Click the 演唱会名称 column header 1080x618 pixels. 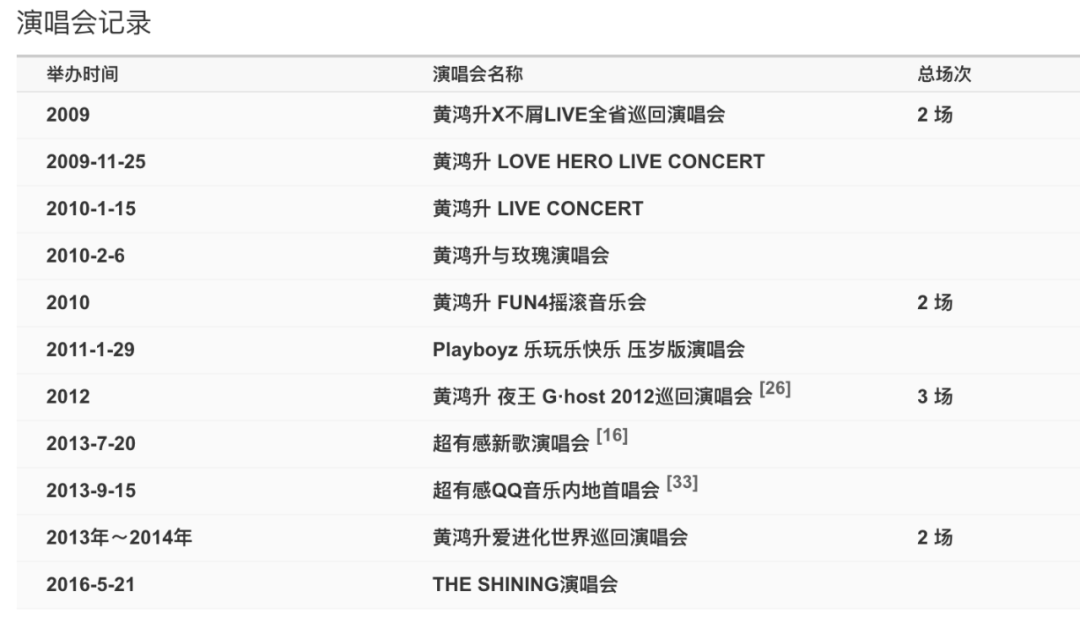pos(477,75)
